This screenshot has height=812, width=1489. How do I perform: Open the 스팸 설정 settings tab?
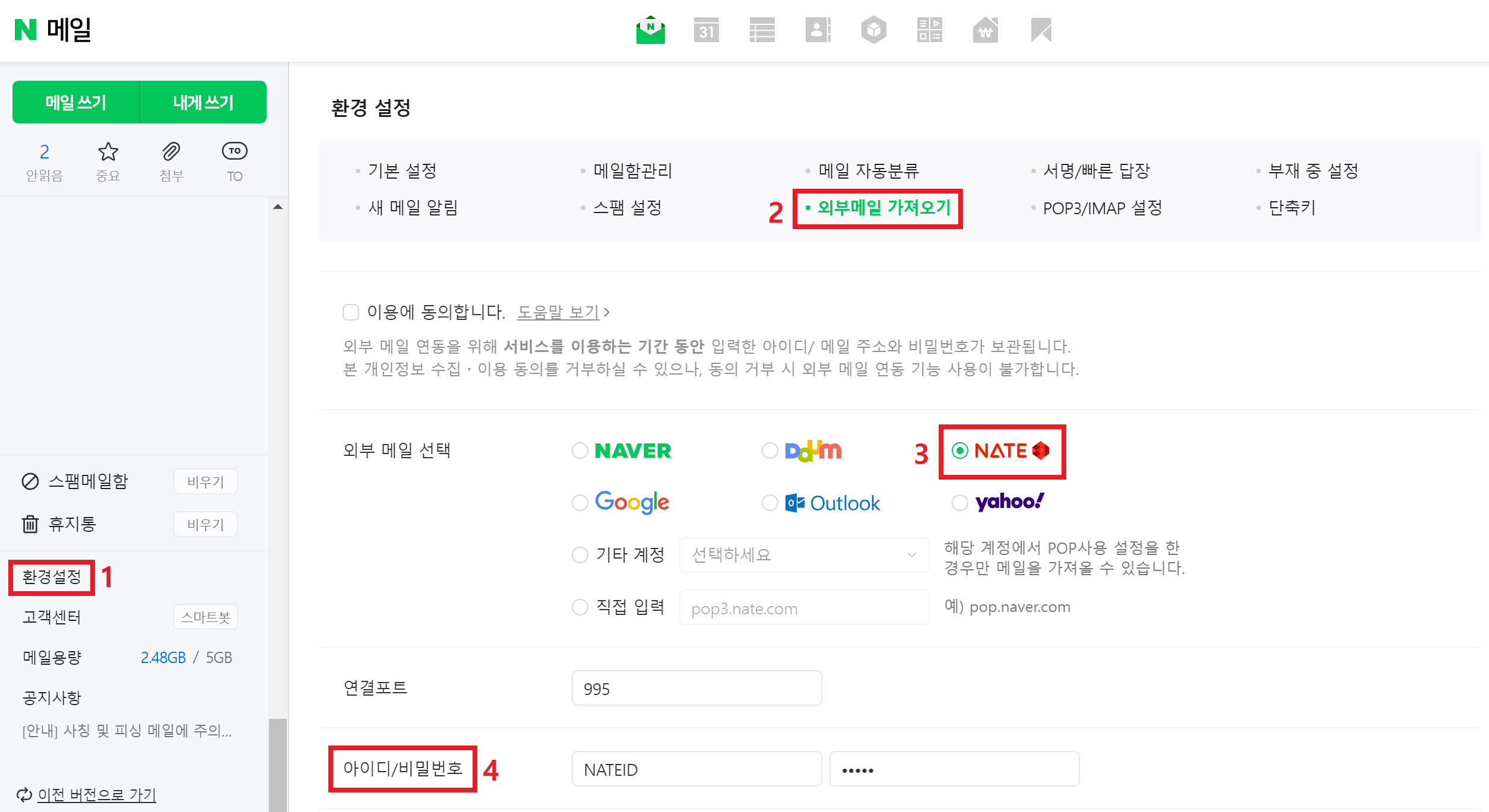[627, 208]
